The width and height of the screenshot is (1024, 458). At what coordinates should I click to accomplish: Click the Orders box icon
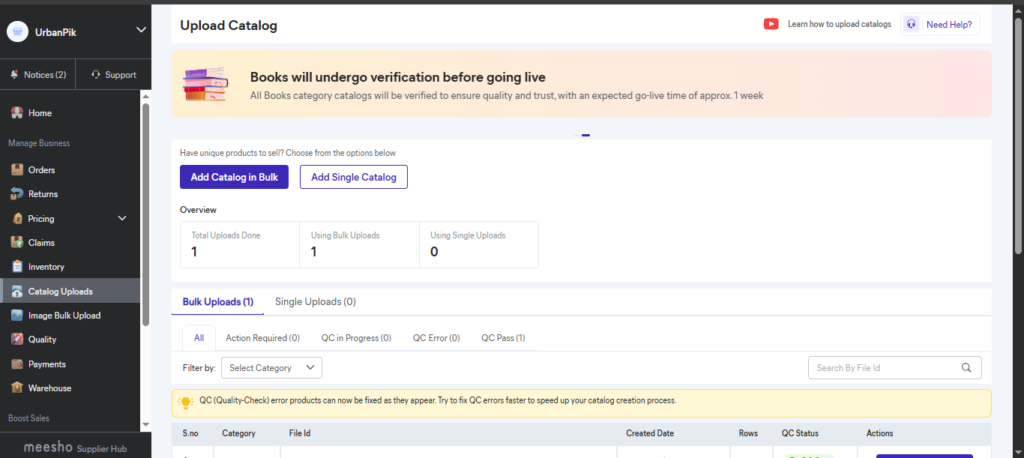point(17,170)
